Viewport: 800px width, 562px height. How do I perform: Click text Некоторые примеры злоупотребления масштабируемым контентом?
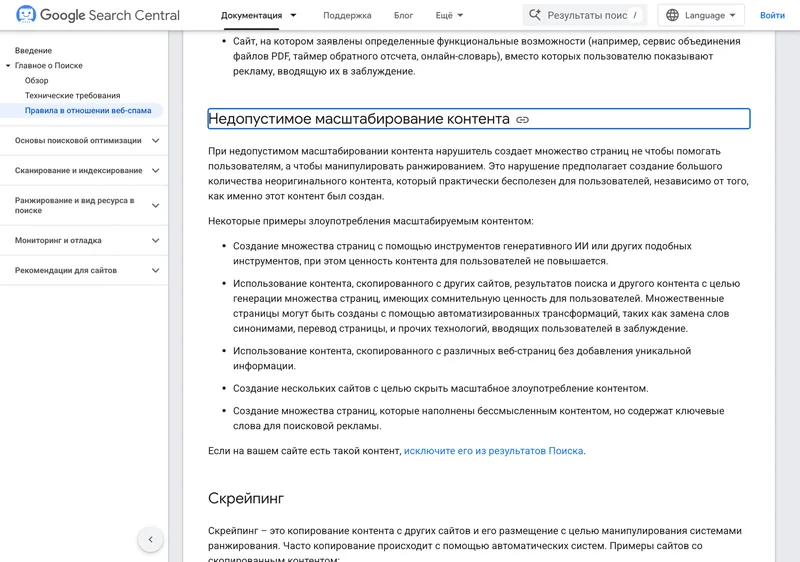[x=371, y=221]
